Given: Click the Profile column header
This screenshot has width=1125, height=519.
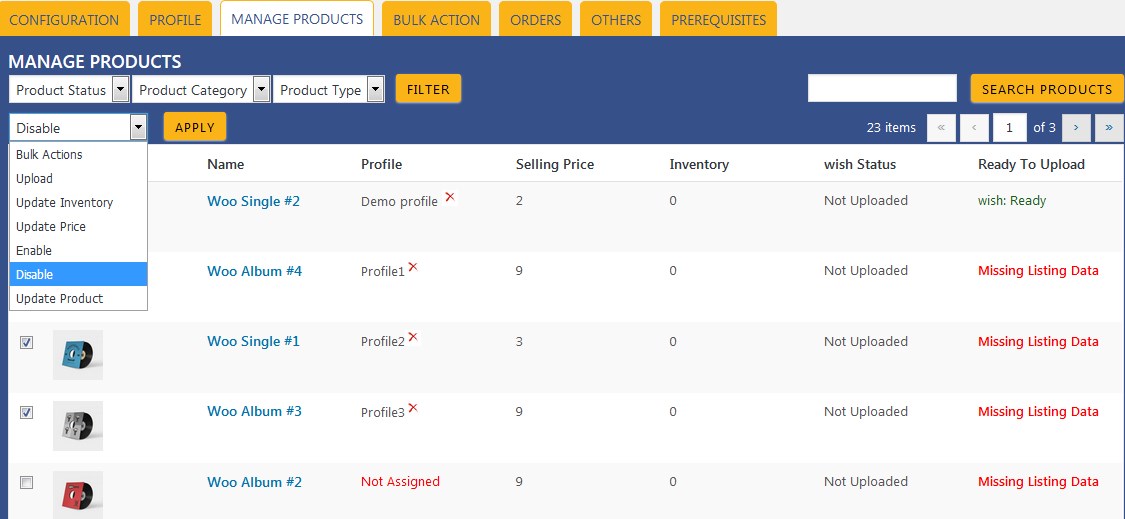Looking at the screenshot, I should [x=381, y=164].
